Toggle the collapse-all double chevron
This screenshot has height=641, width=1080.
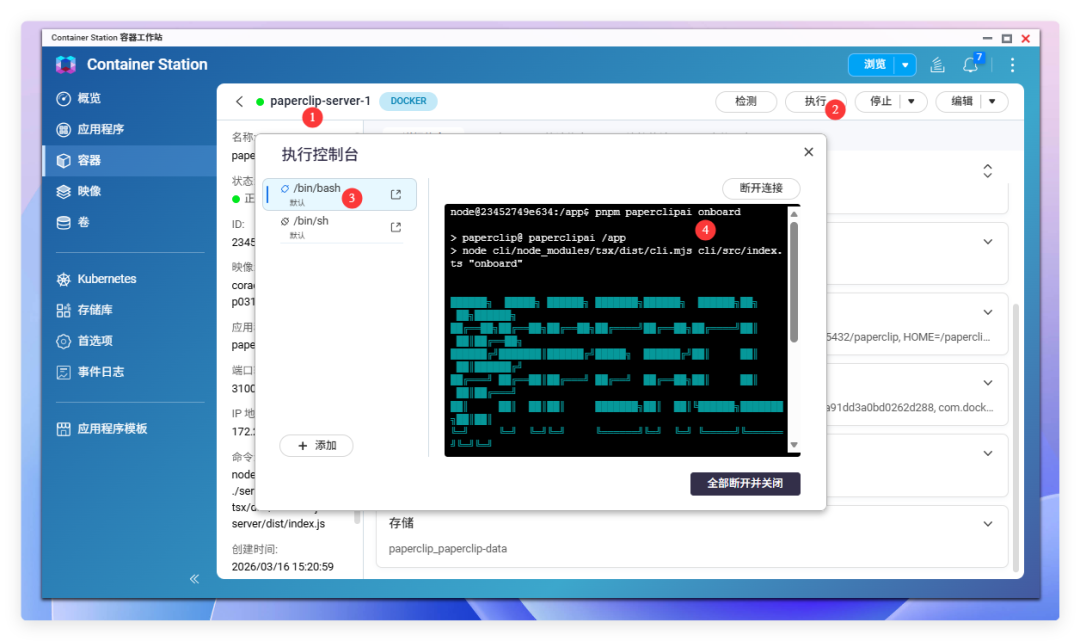coord(988,171)
